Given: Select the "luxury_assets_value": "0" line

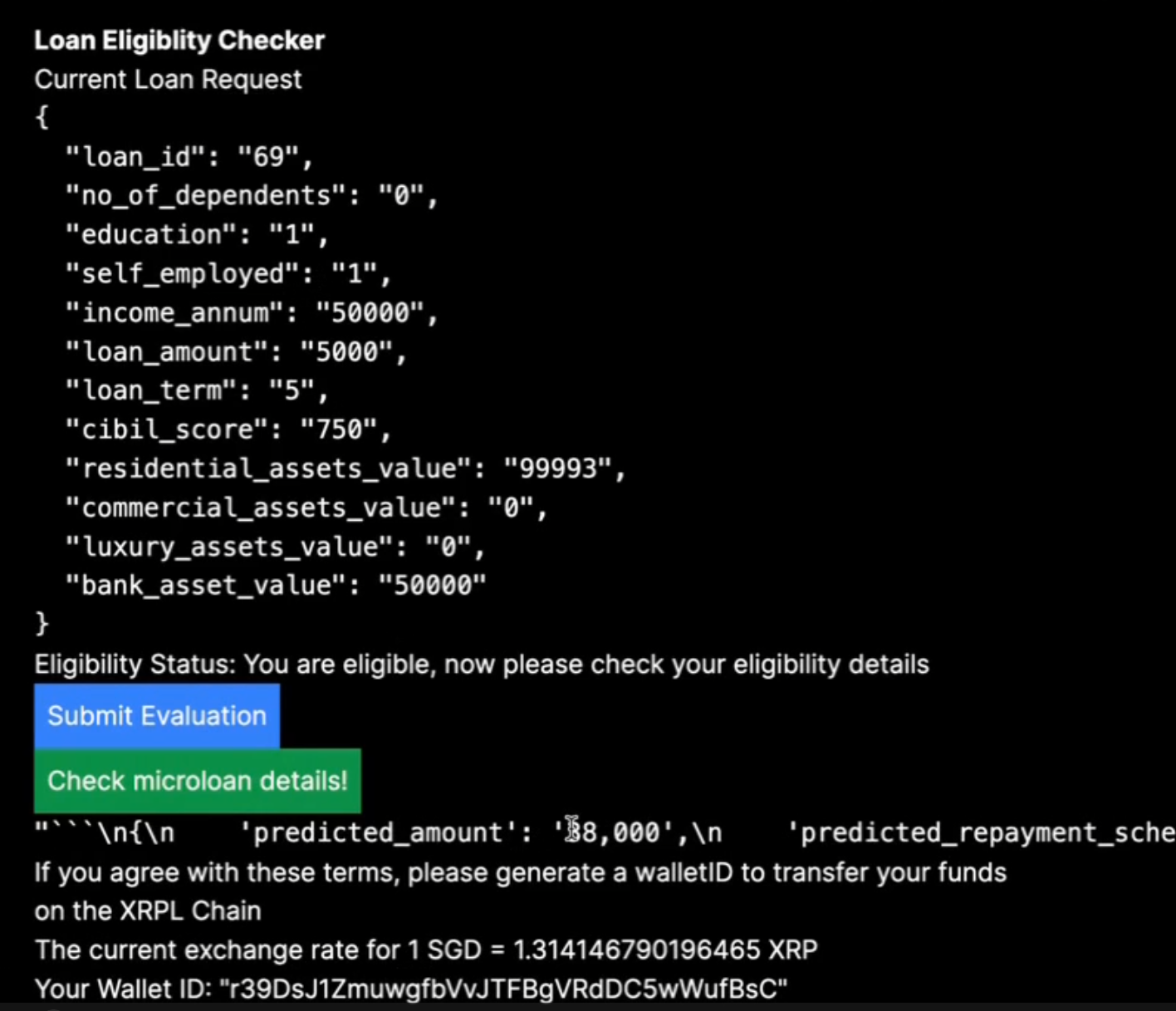Looking at the screenshot, I should [x=275, y=547].
